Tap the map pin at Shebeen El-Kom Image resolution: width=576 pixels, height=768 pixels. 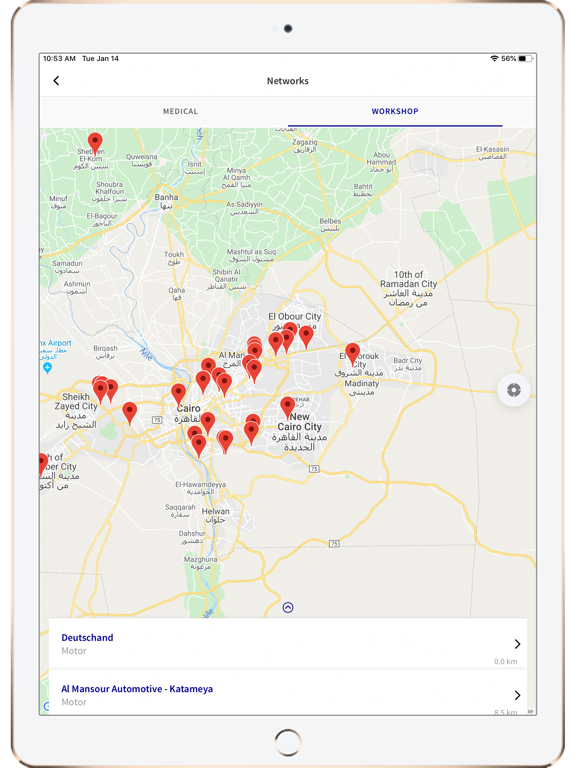coord(95,143)
